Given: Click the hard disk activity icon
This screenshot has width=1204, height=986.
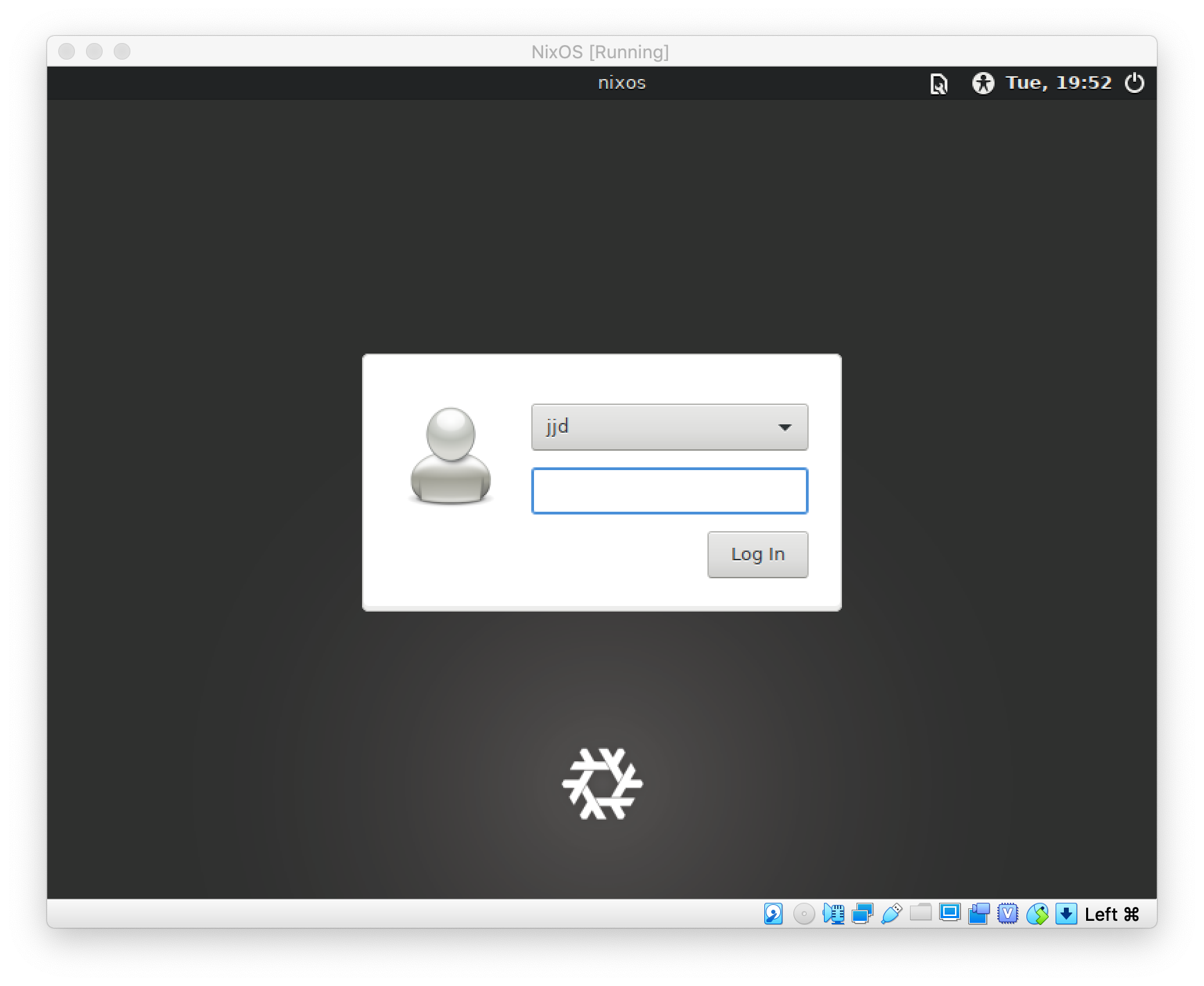Looking at the screenshot, I should (773, 914).
